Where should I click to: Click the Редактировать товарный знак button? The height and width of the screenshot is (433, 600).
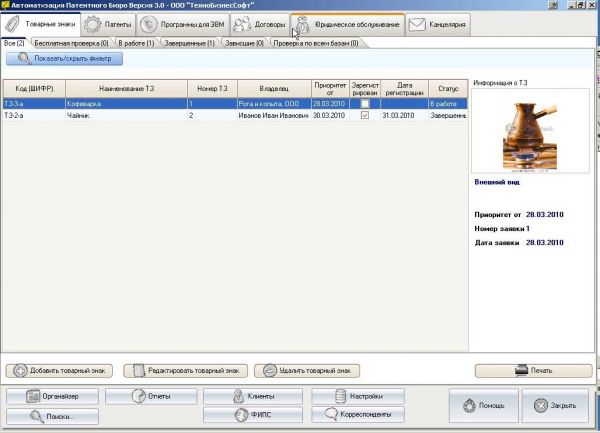pyautogui.click(x=186, y=371)
